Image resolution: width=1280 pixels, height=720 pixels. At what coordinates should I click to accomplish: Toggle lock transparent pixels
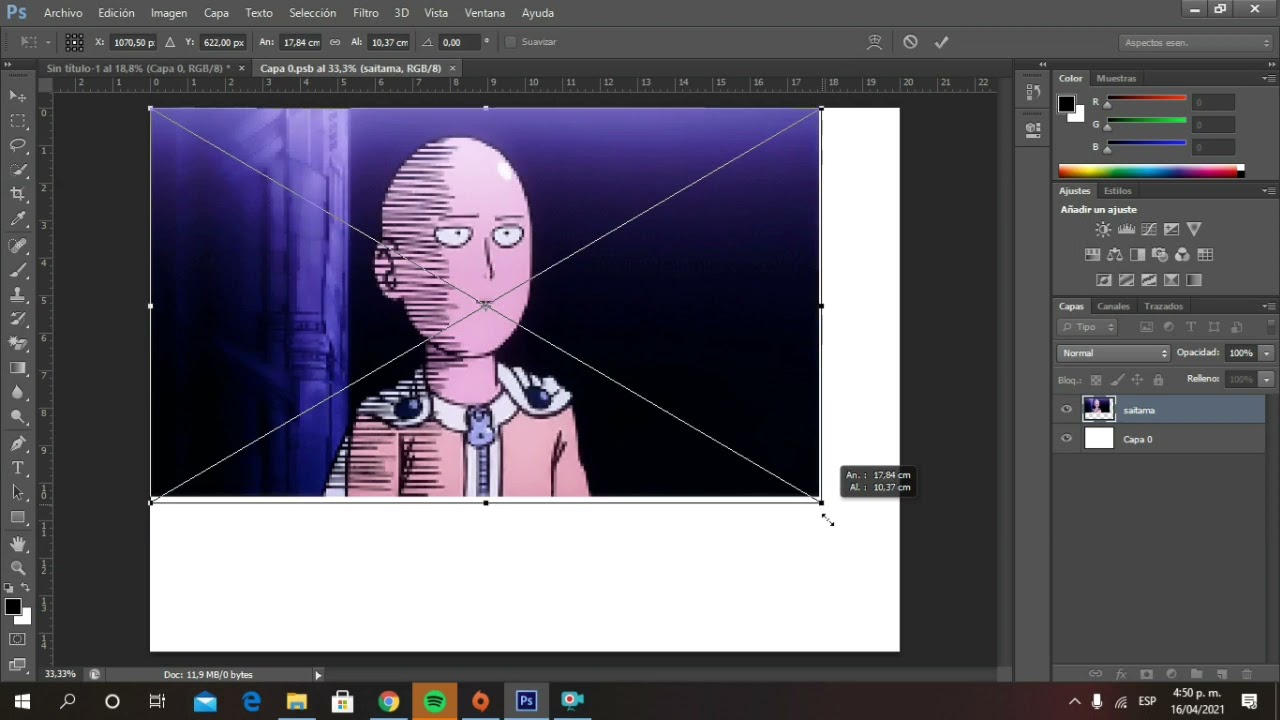1096,380
